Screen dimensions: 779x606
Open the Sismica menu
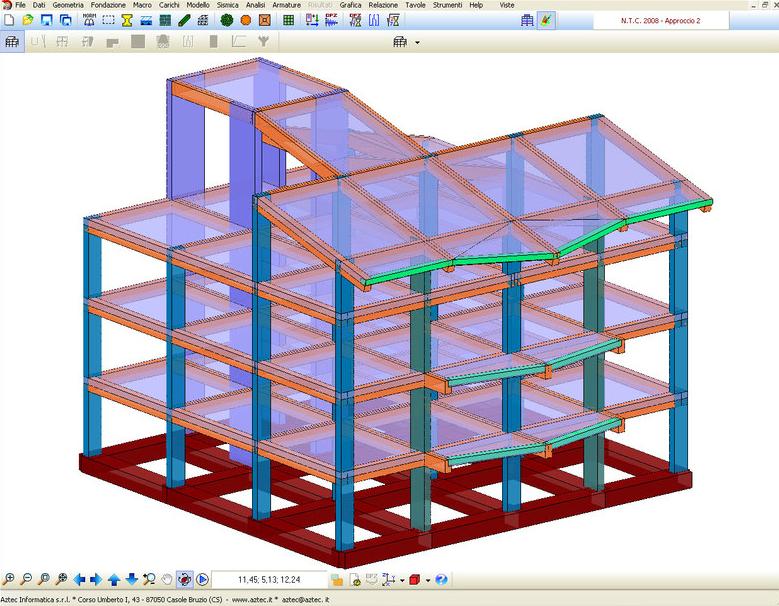[228, 5]
